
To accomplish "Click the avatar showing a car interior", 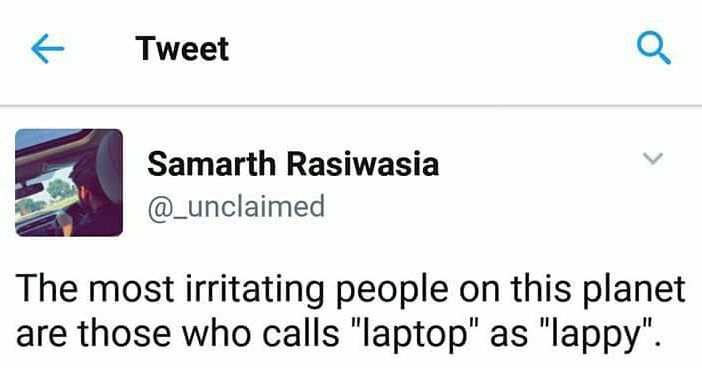I will click(69, 182).
